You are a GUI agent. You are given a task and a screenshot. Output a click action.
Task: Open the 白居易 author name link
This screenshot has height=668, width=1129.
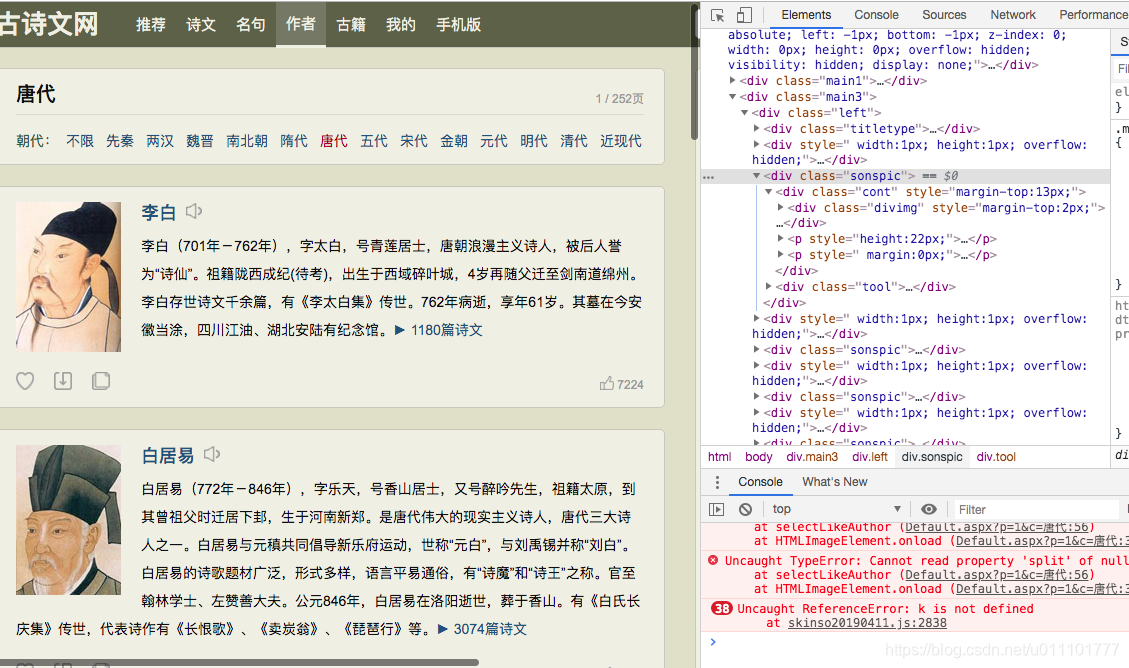click(168, 456)
